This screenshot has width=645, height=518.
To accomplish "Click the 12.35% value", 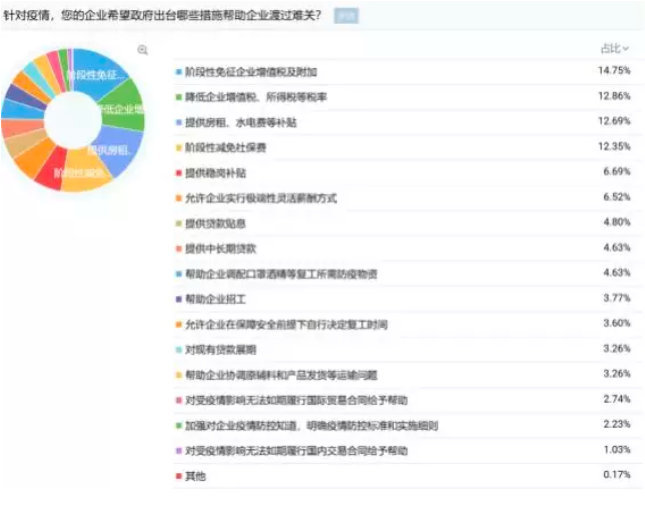I will click(x=614, y=146).
